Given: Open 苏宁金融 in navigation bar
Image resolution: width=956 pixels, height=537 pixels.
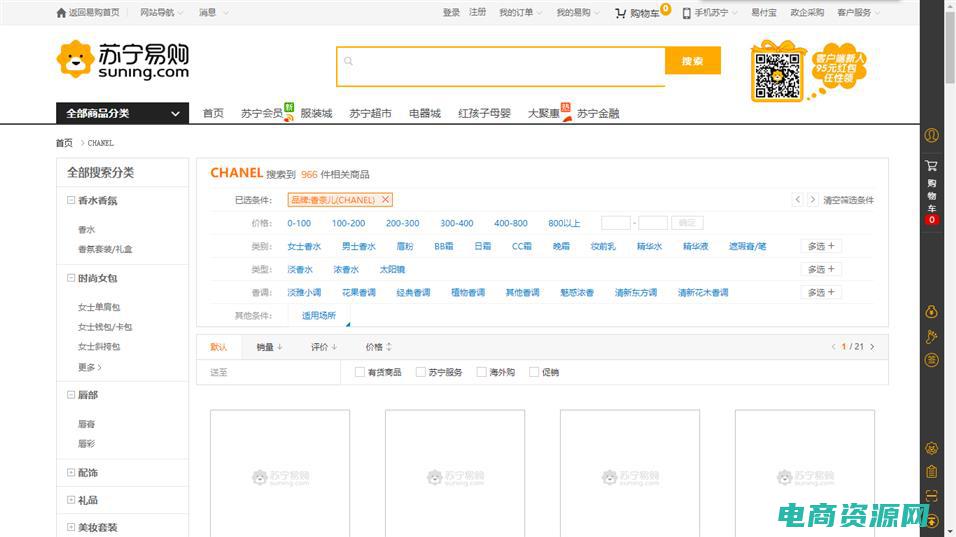Looking at the screenshot, I should pyautogui.click(x=598, y=113).
